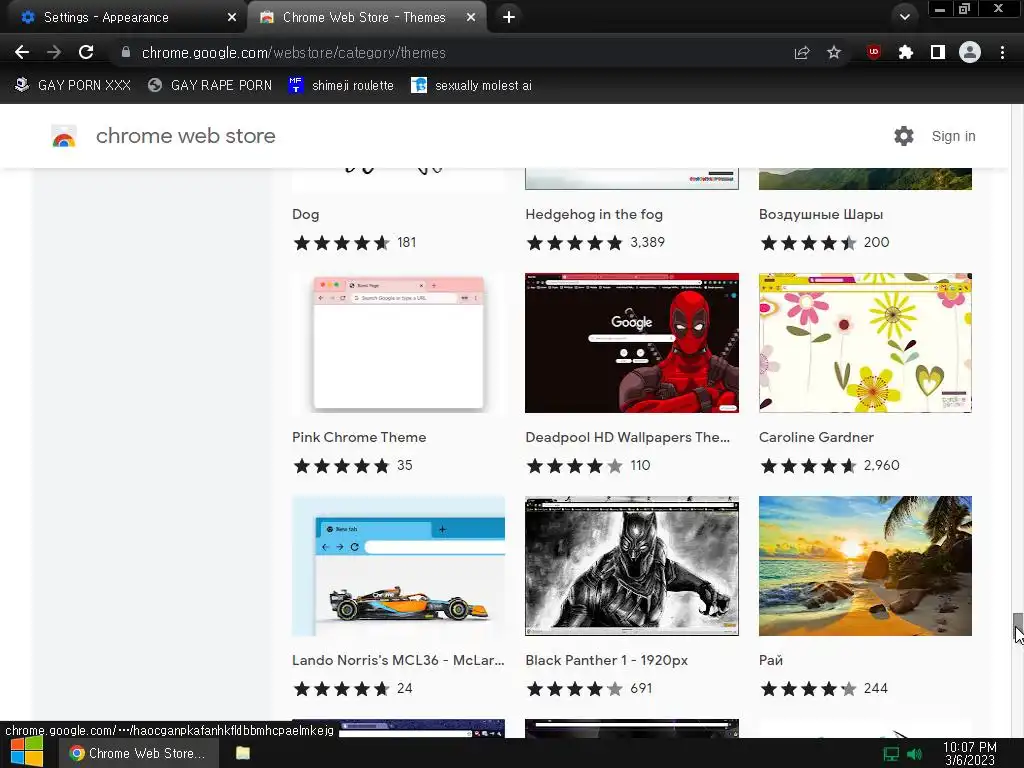Click the chrome web store title
This screenshot has width=1024, height=768.
point(185,136)
